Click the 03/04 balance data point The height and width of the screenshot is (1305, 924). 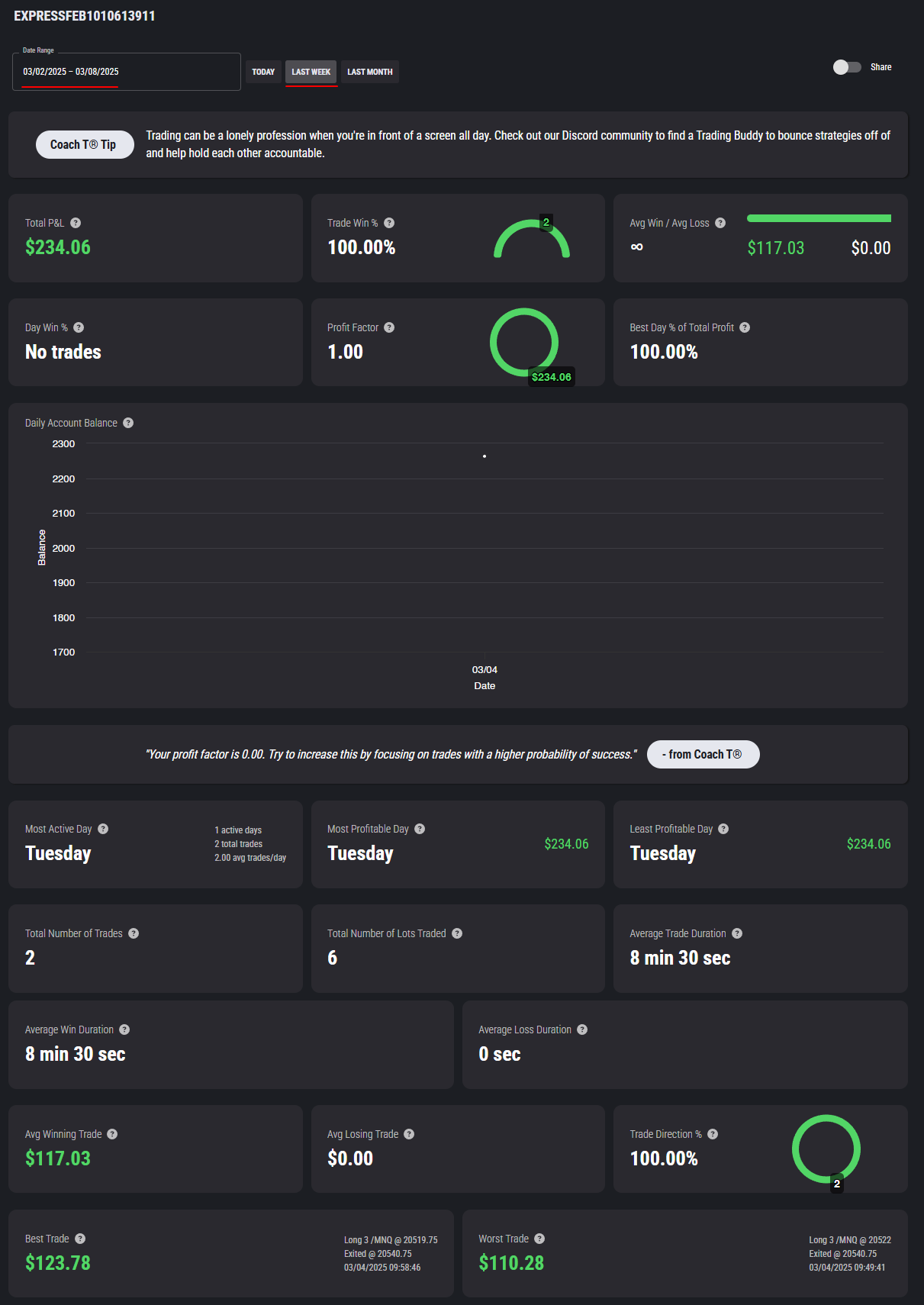pyautogui.click(x=485, y=456)
